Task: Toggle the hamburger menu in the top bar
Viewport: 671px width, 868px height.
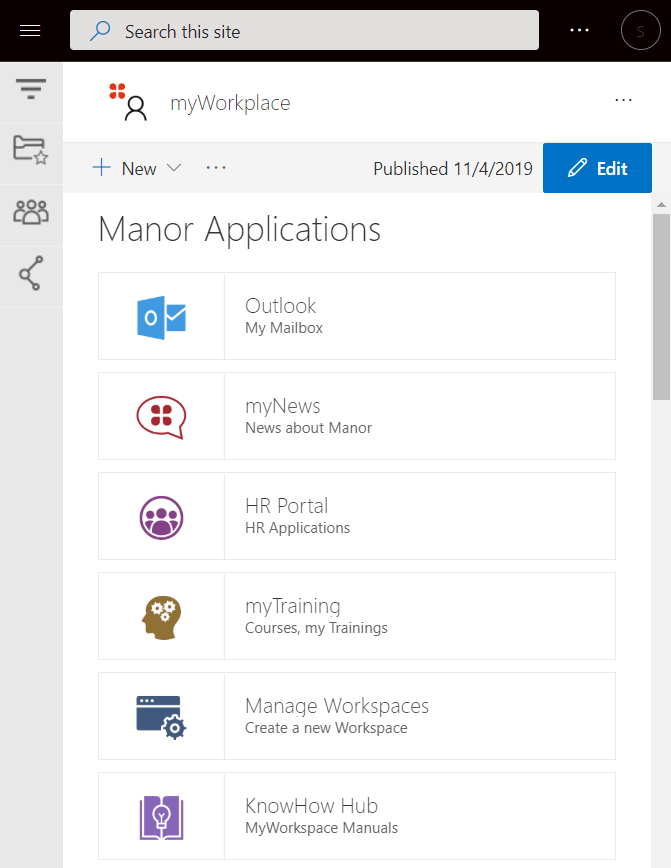Action: 29,30
